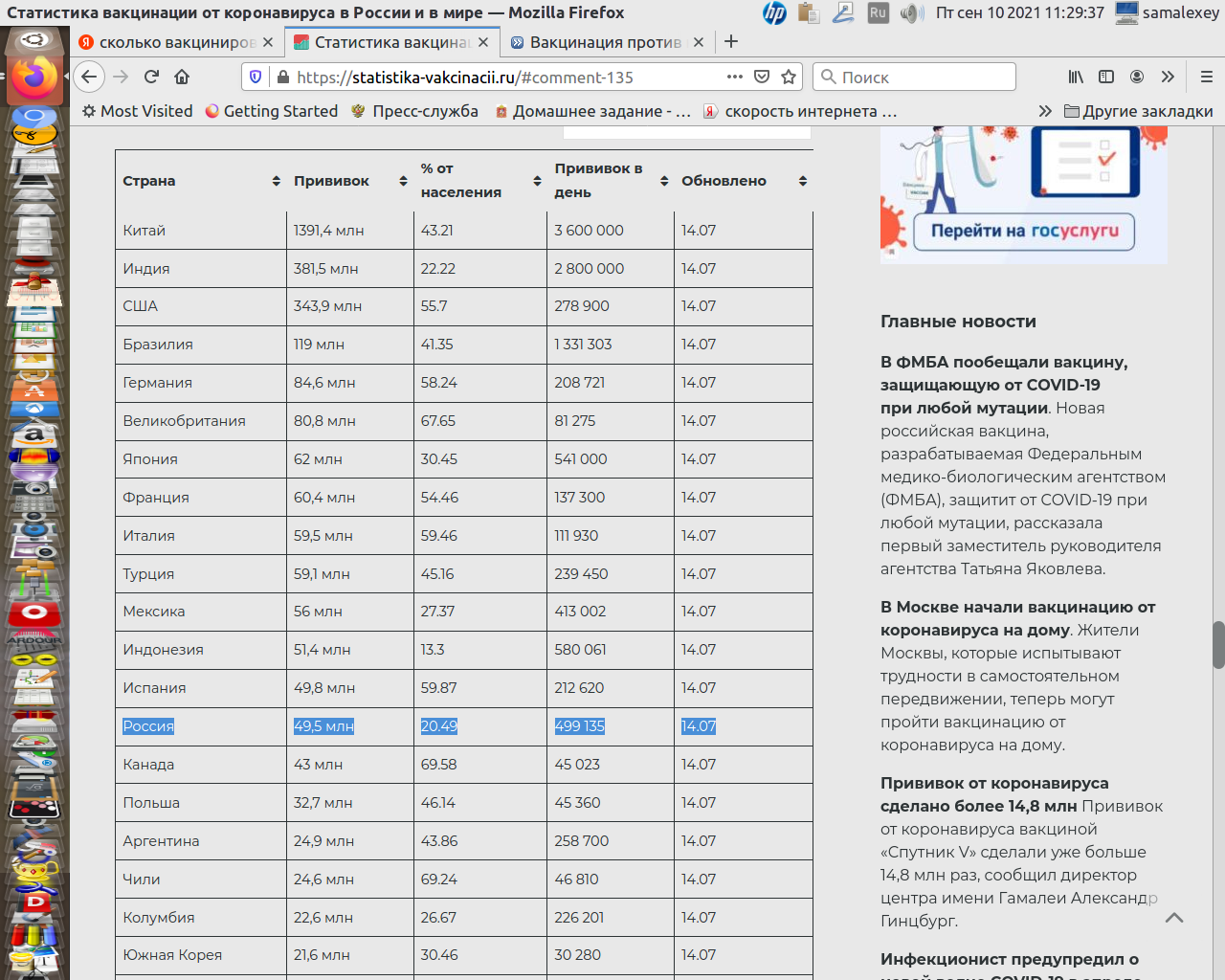
Task: Click the date and time clock
Action: tap(1020, 12)
